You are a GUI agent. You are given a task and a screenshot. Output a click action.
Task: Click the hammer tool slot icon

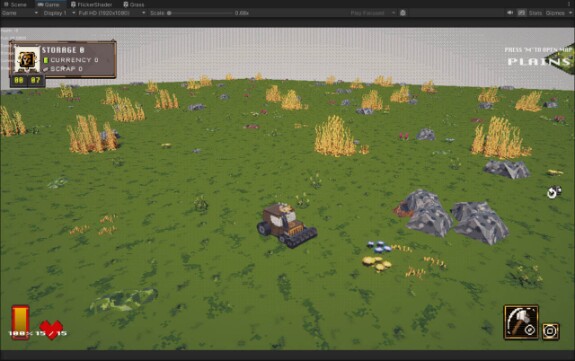pos(521,322)
